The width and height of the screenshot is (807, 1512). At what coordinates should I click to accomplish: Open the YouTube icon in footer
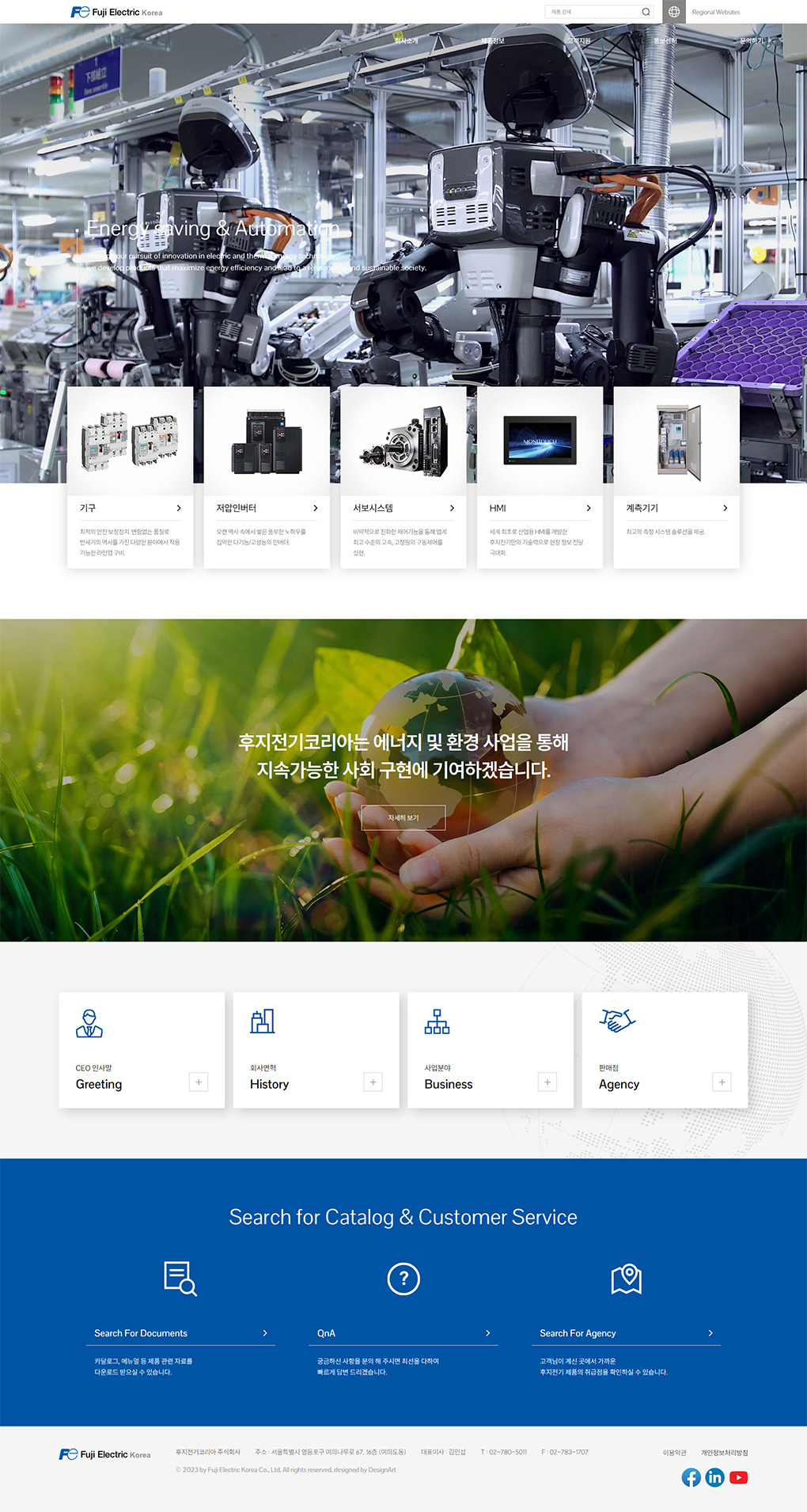739,1477
